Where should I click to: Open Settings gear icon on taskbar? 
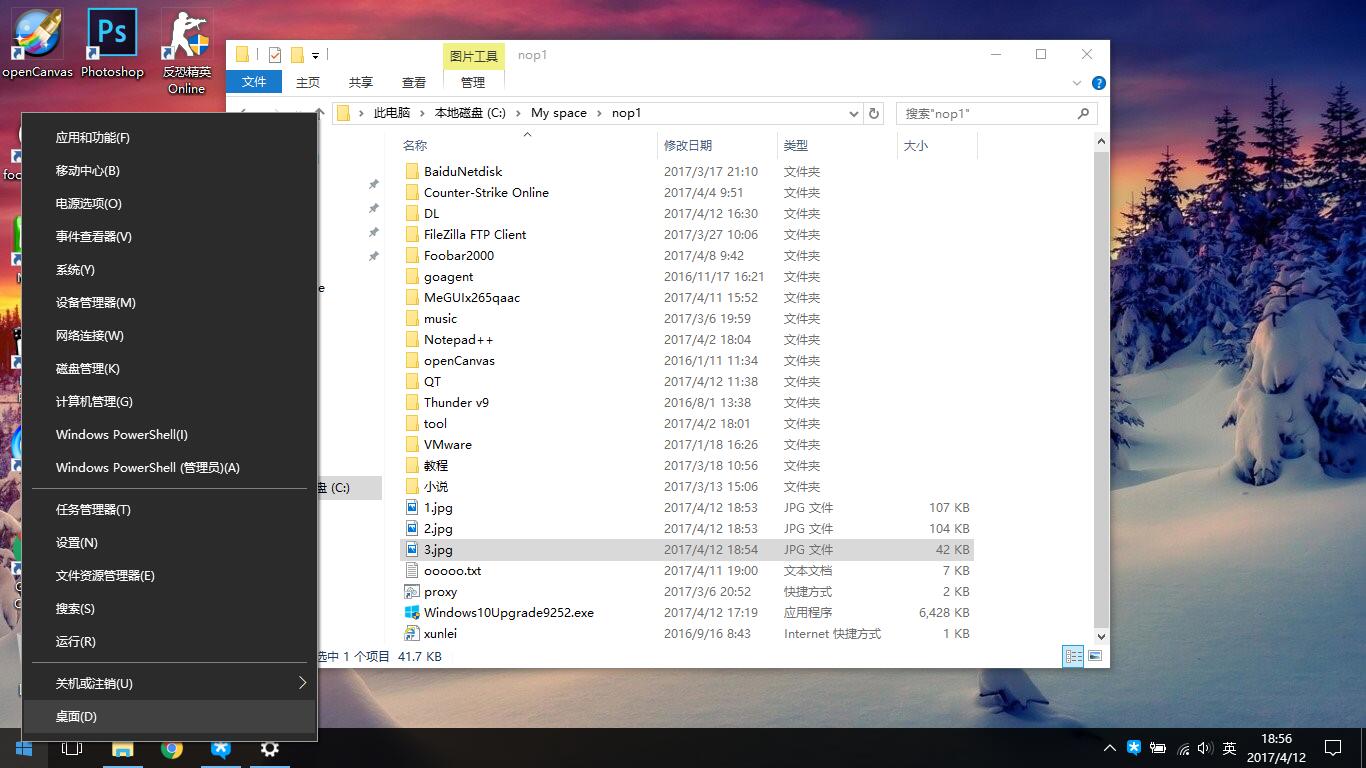[x=269, y=749]
